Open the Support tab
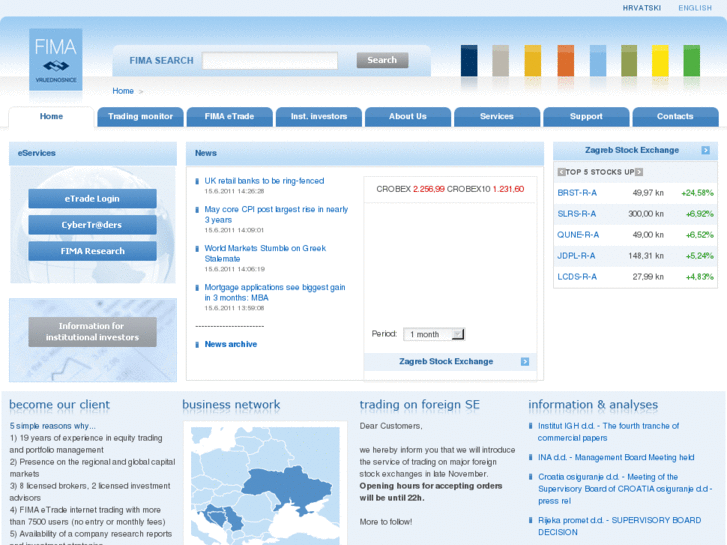 click(x=586, y=117)
